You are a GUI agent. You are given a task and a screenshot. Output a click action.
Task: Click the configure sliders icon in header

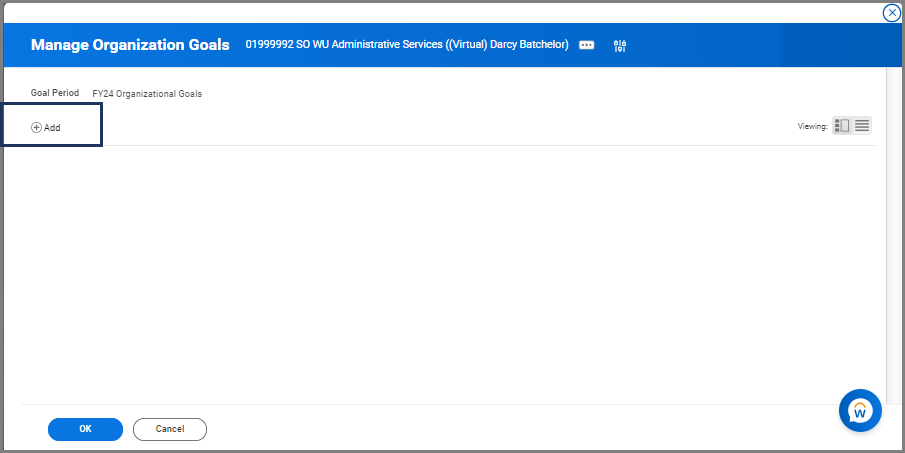[x=619, y=45]
